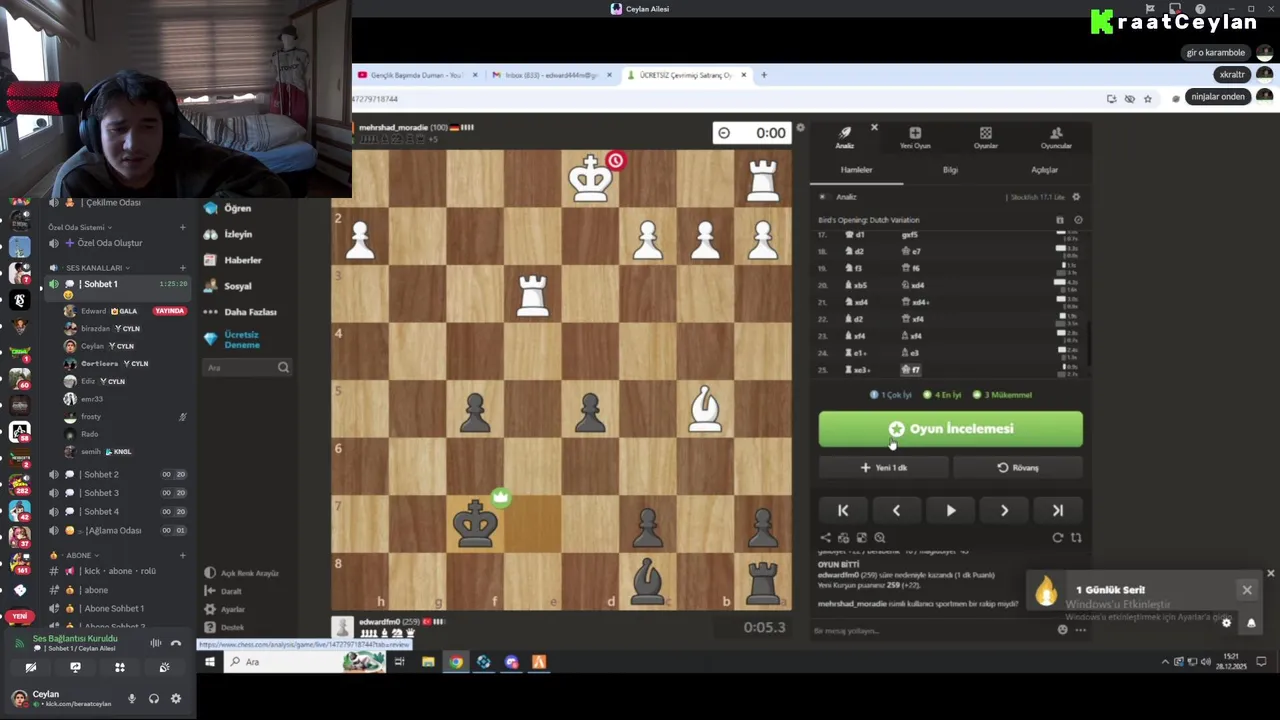The width and height of the screenshot is (1280, 720).
Task: Click Özel Oda Oluştur channel
Action: [x=110, y=243]
